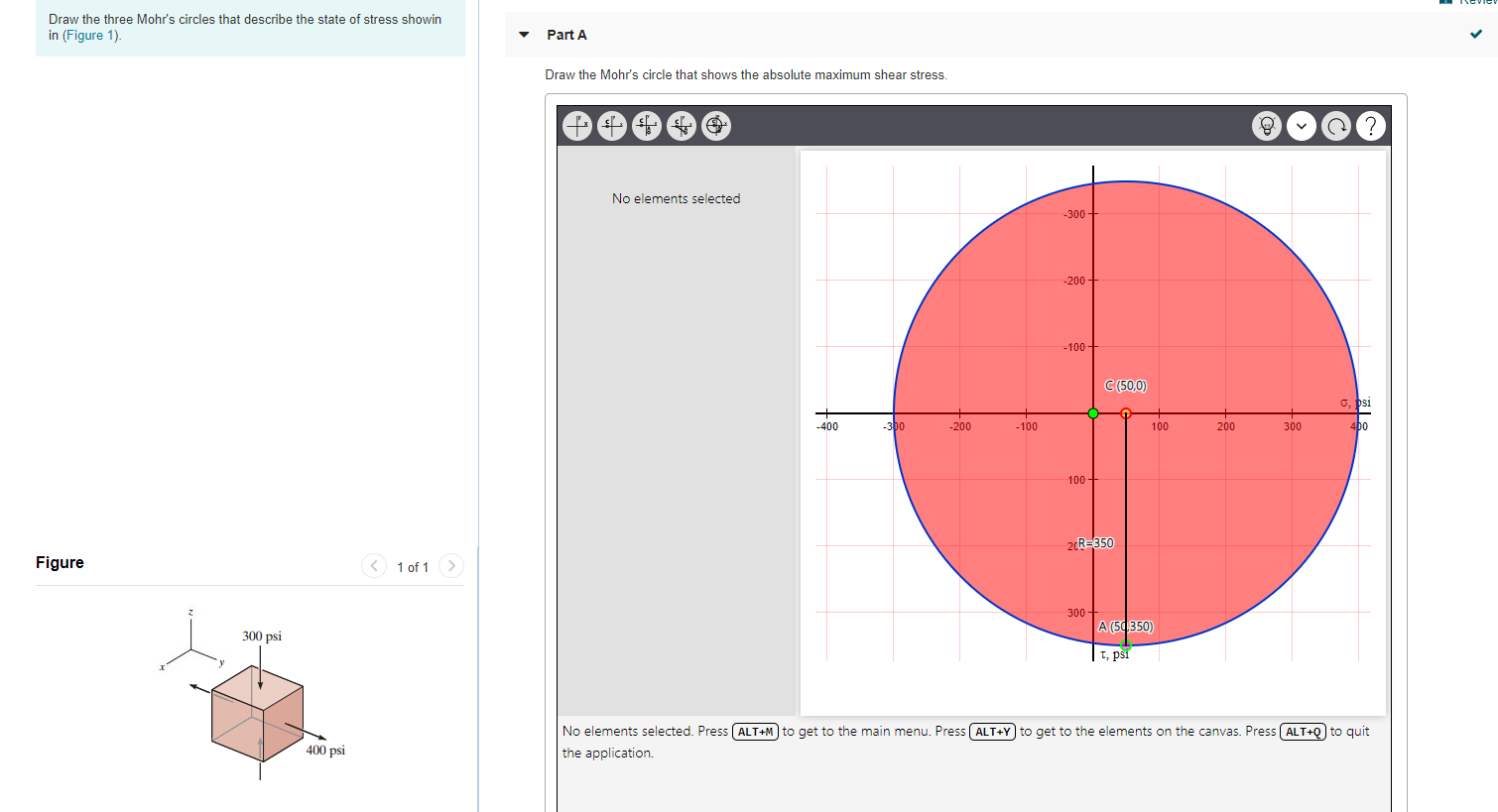The image size is (1498, 812).
Task: Open the Figure 1 link
Action: 90,36
